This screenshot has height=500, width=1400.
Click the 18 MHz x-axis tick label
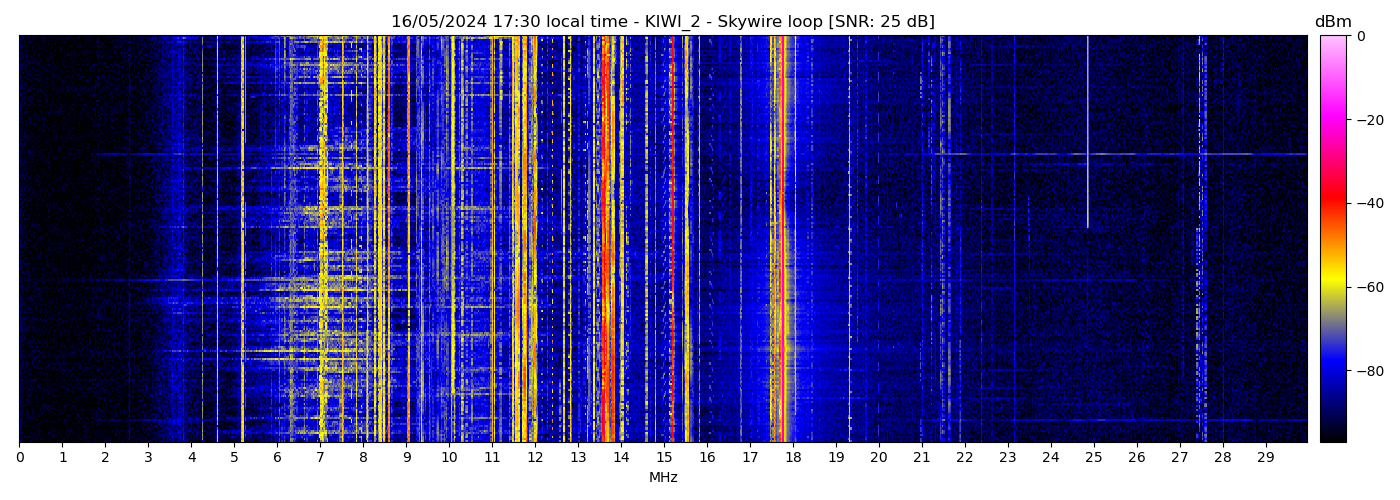click(x=793, y=458)
